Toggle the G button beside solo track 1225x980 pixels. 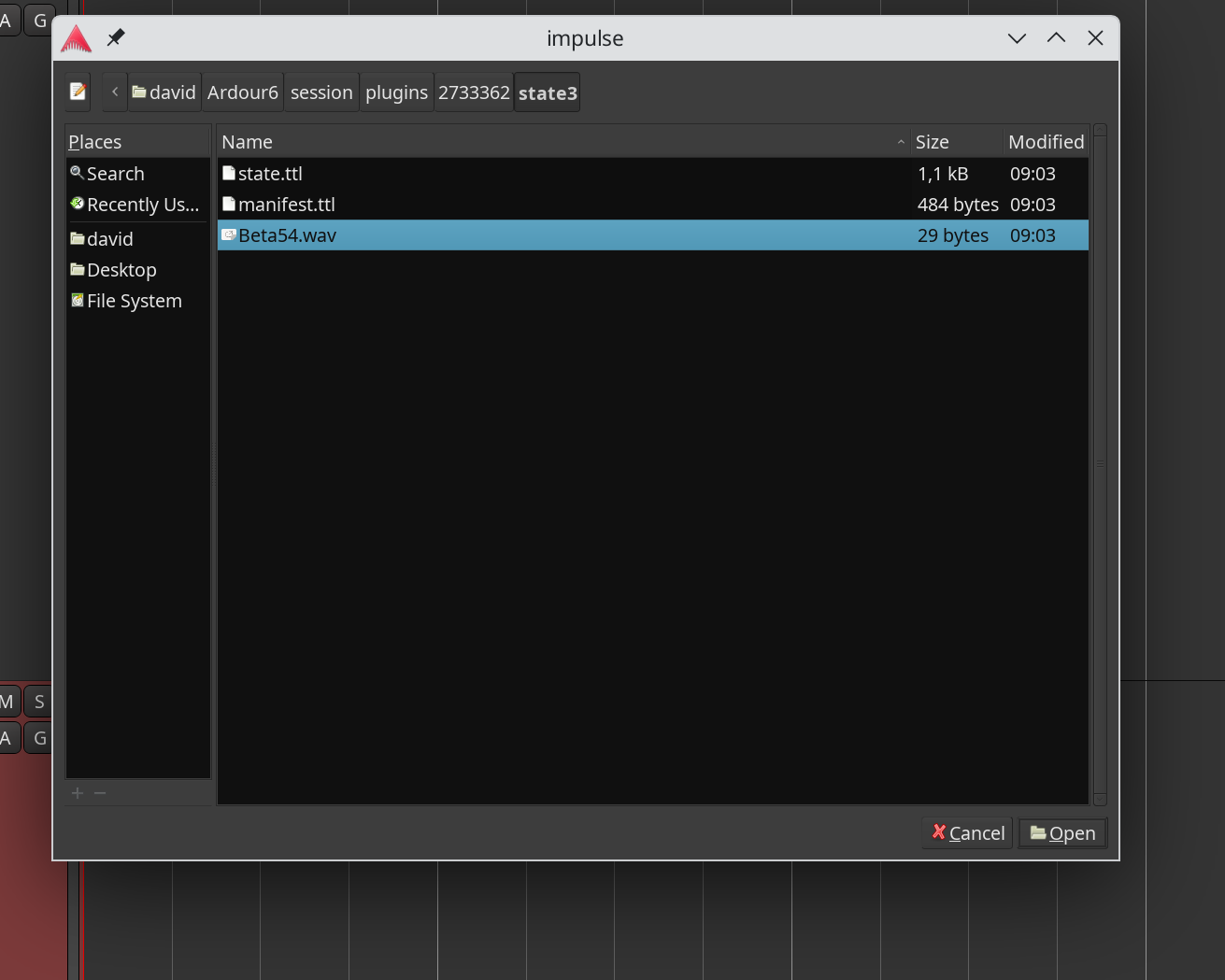coord(39,738)
